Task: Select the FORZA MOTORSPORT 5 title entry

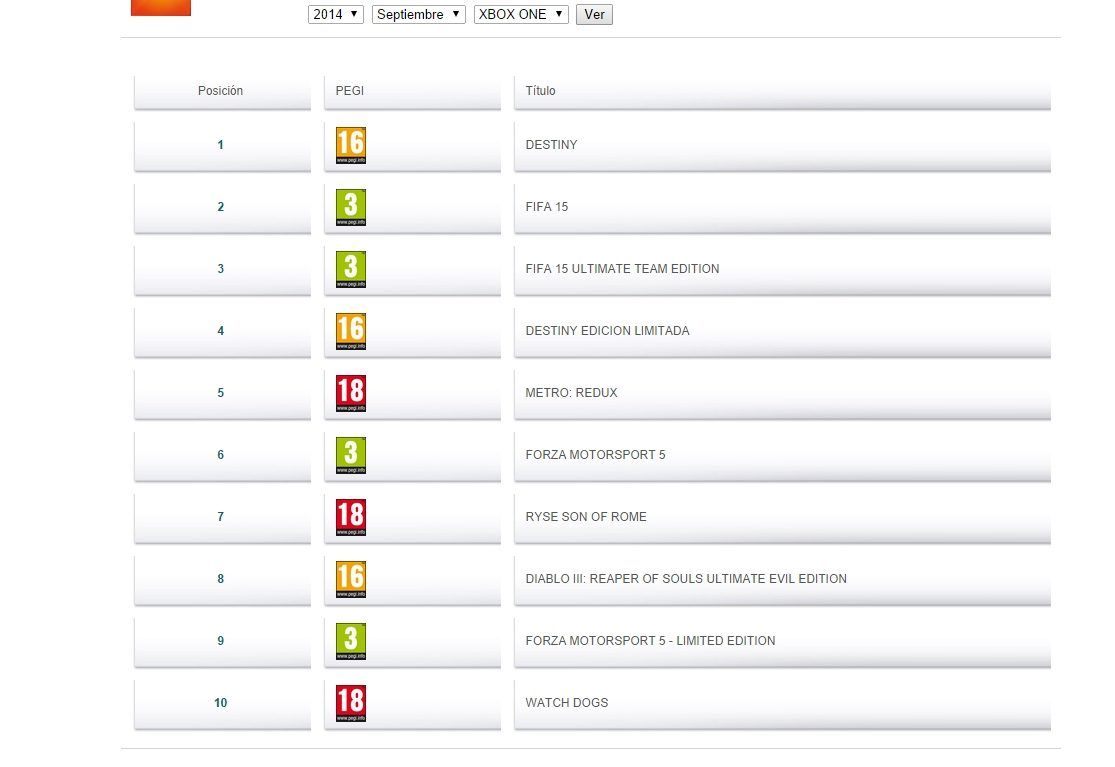Action: point(595,455)
